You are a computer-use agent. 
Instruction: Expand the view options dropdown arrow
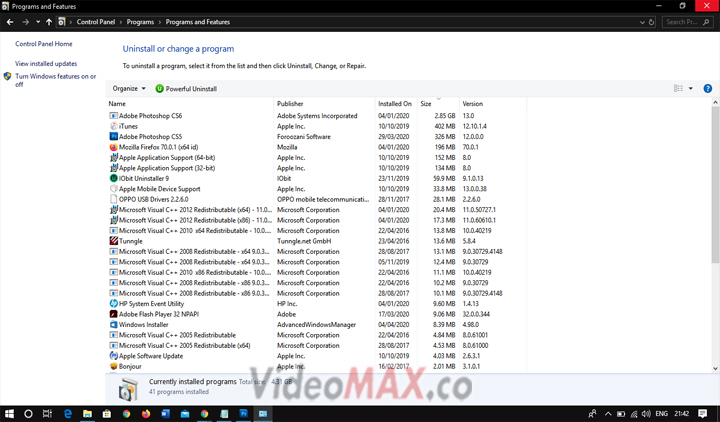[x=691, y=89]
